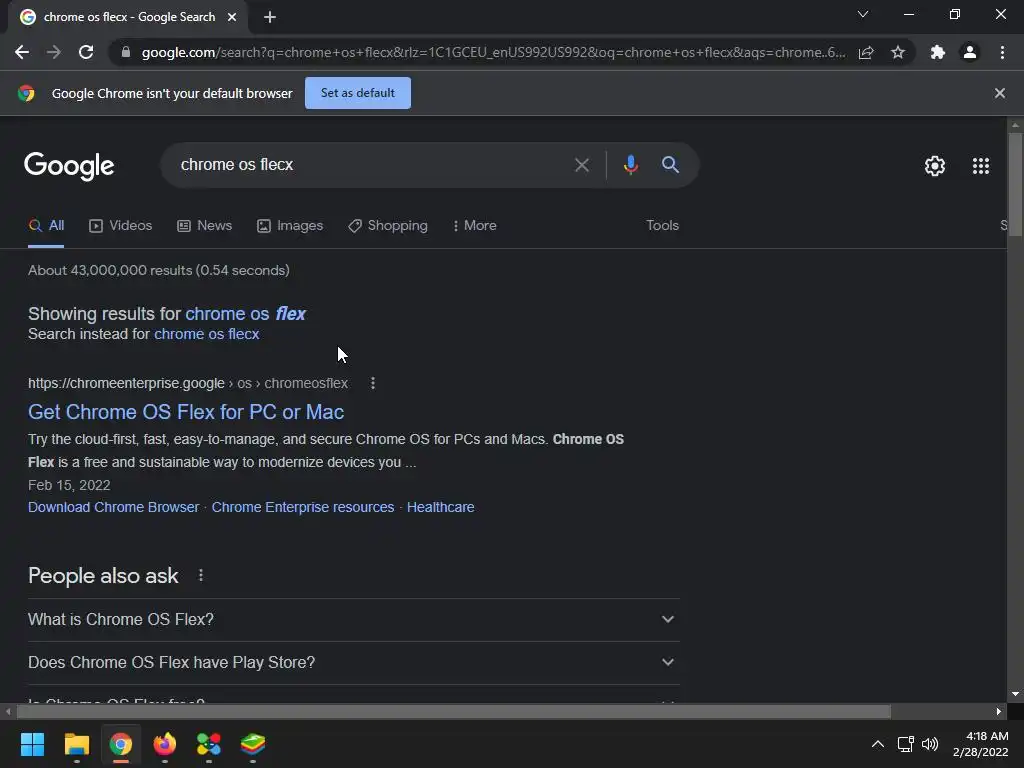Dismiss the default browser notification bar
Screen dimensions: 1024x768
(x=999, y=93)
